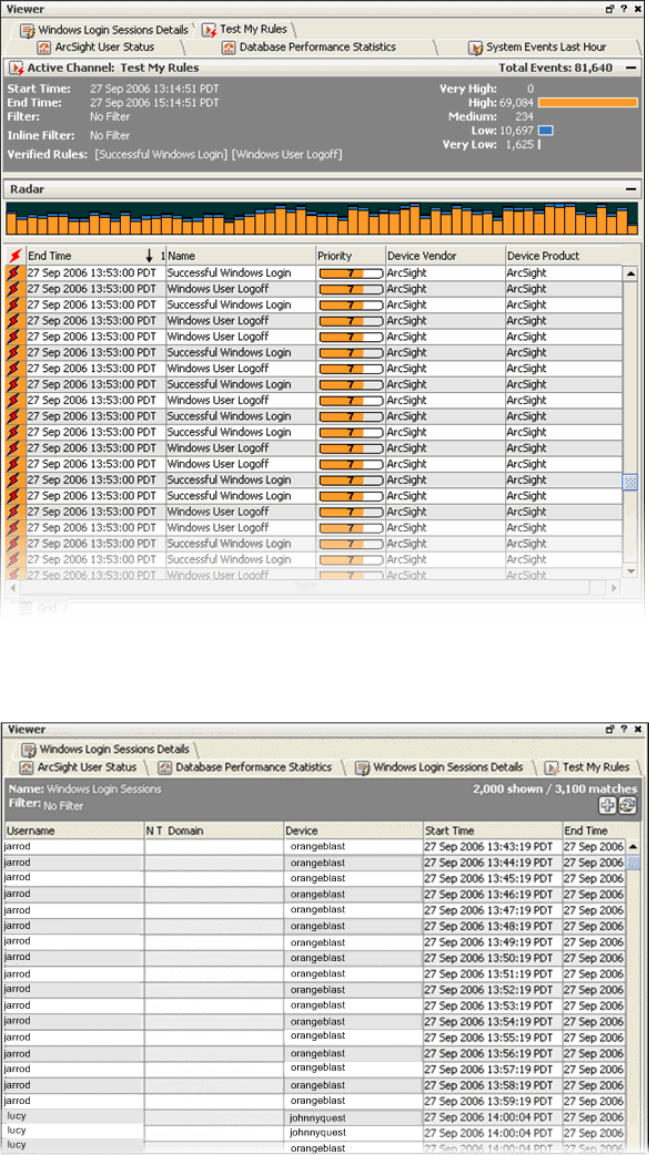Click the channel grid vertical scroll thumb
Screen dimensions: 649x1155
(630, 482)
